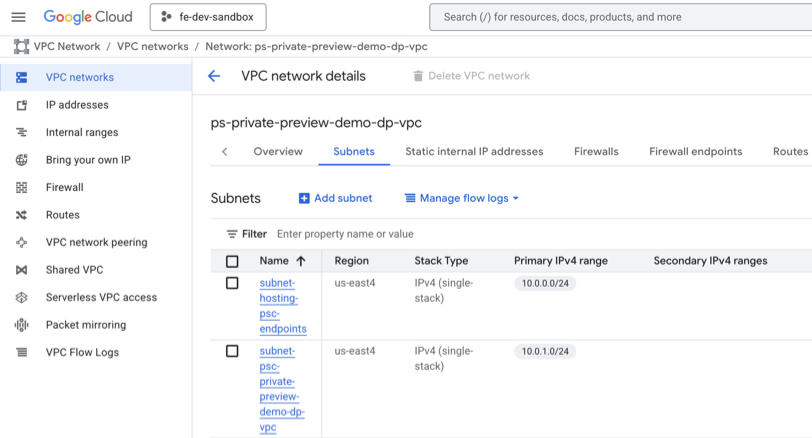Expand the Manage flow logs dropdown
The image size is (812, 438).
462,198
